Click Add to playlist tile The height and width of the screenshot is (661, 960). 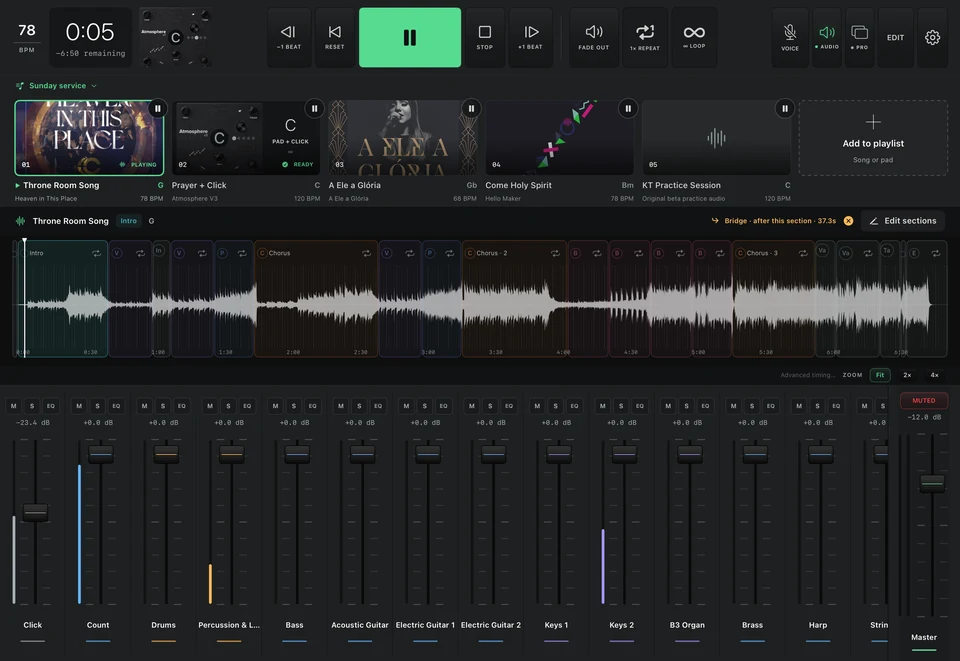pos(873,138)
